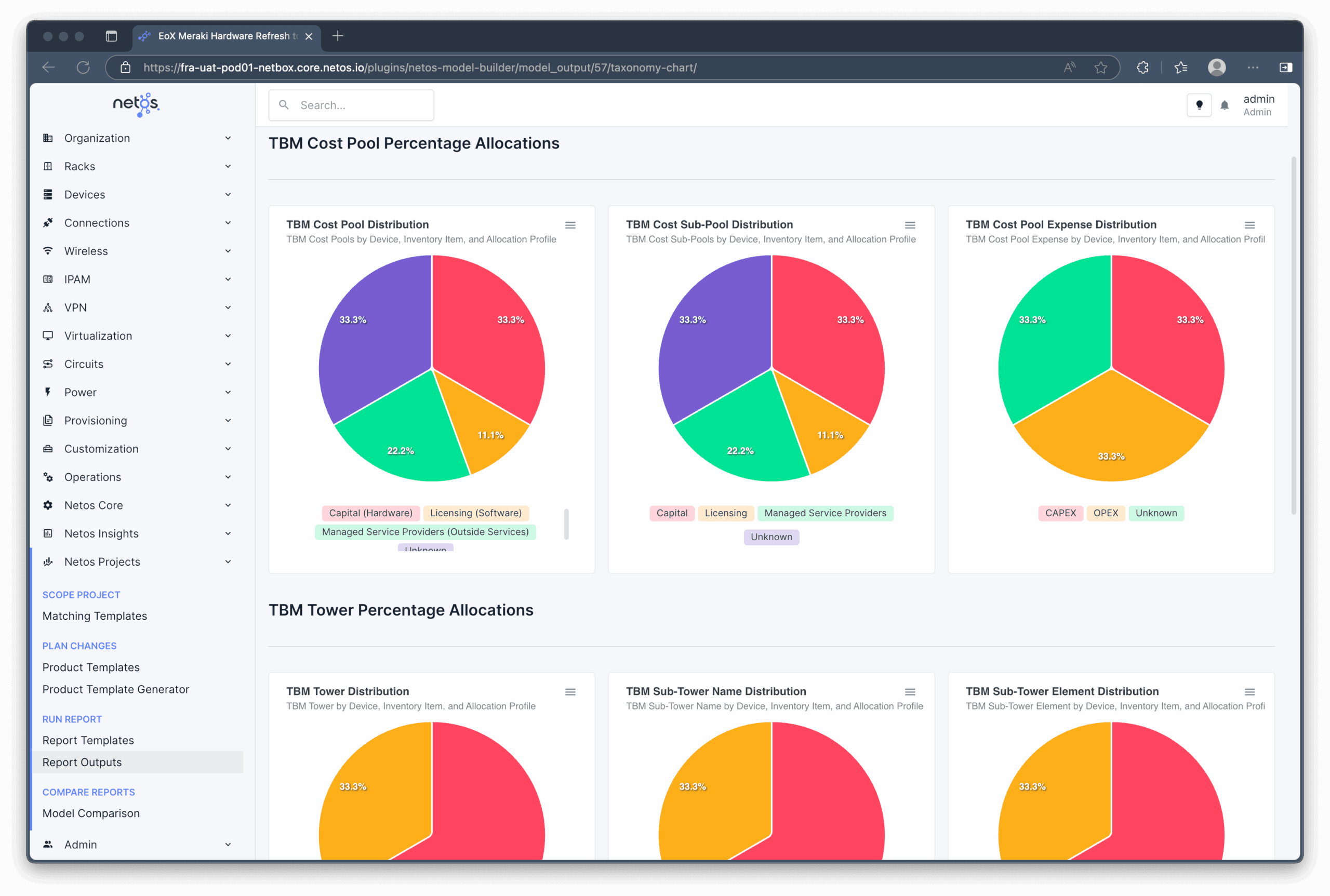The height and width of the screenshot is (896, 1330).
Task: Expand the Devices menu chevron
Action: coord(228,194)
